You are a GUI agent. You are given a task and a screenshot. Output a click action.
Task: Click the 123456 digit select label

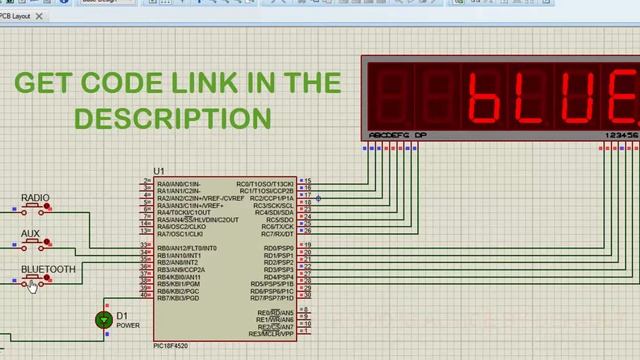(622, 135)
